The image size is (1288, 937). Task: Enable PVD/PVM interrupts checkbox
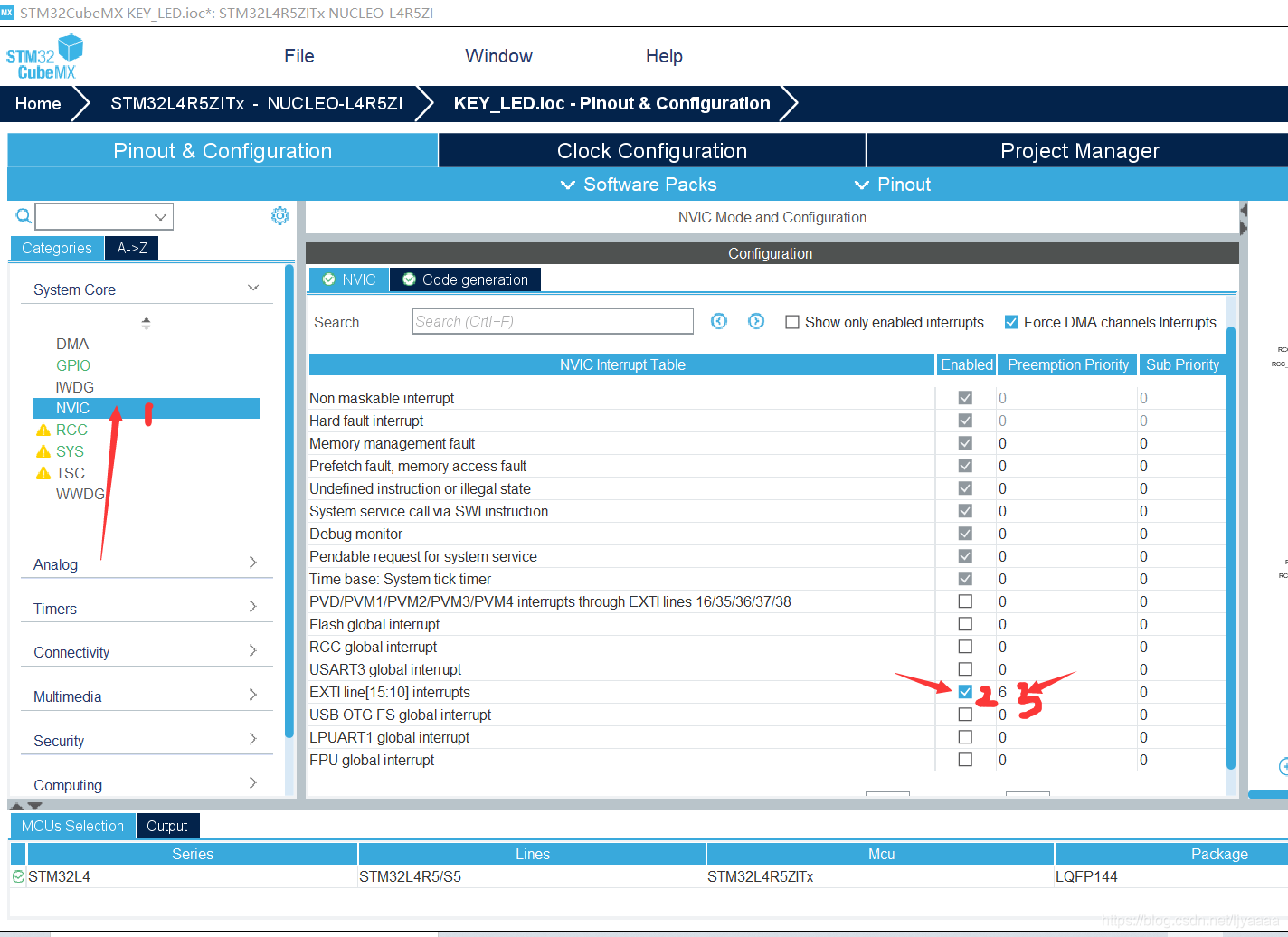point(965,601)
